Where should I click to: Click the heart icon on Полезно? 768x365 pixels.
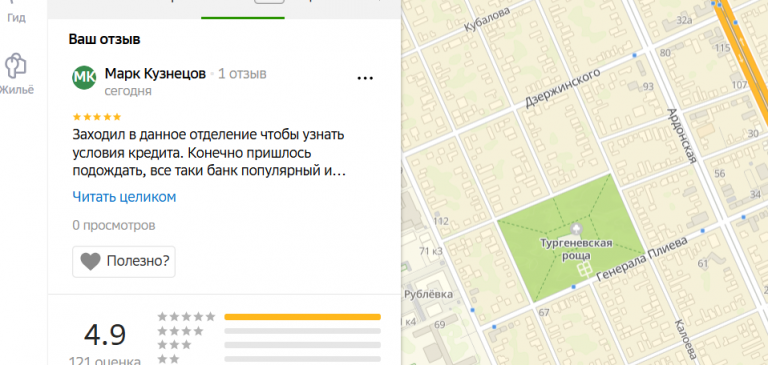coord(91,262)
